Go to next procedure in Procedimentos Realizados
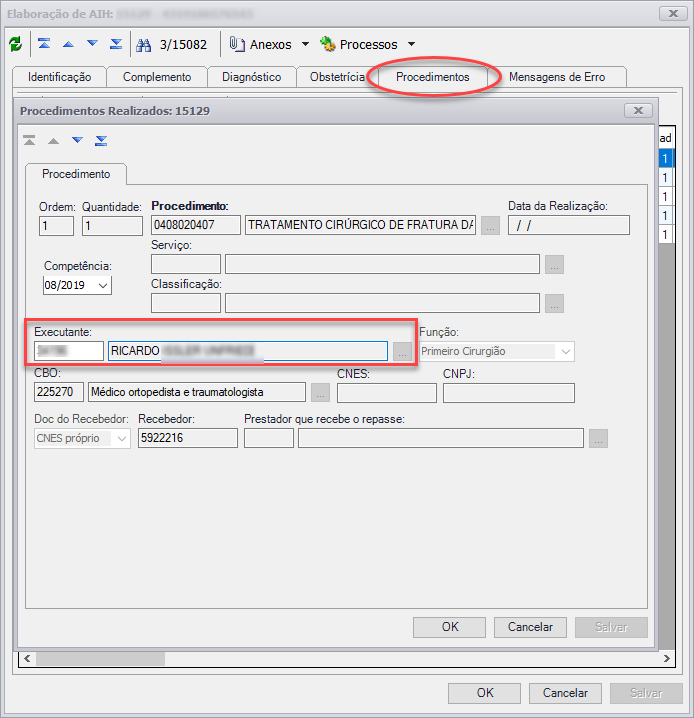The image size is (694, 718). [x=77, y=140]
